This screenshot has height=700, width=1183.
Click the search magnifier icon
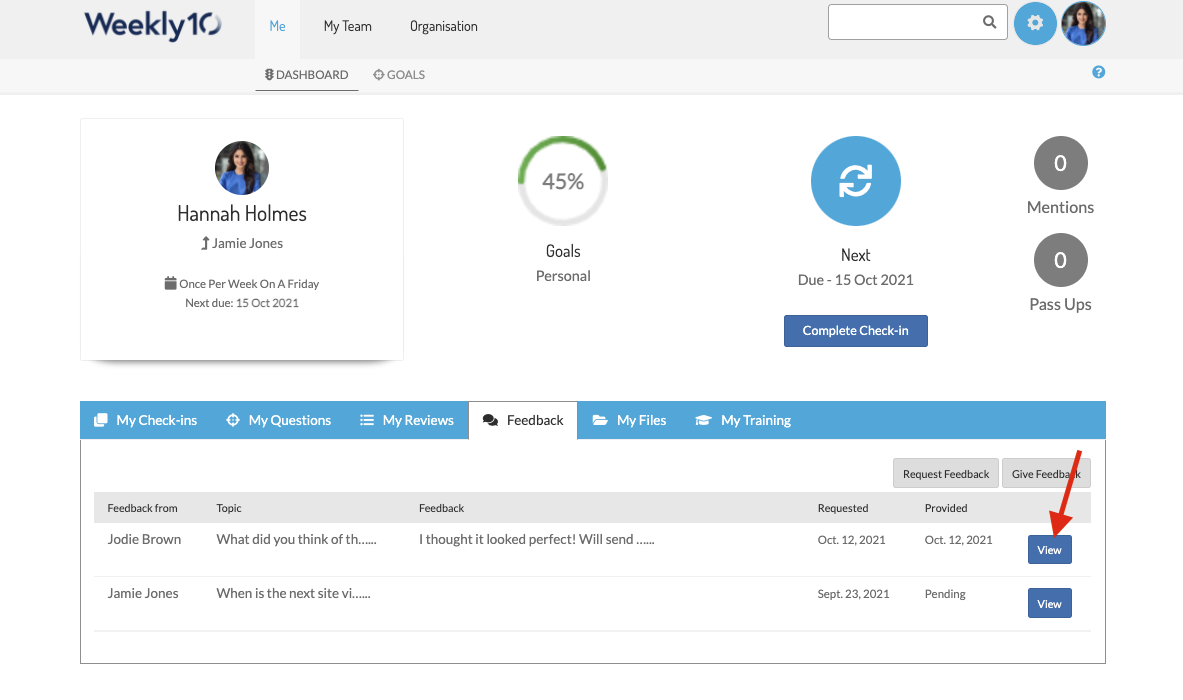click(x=989, y=22)
